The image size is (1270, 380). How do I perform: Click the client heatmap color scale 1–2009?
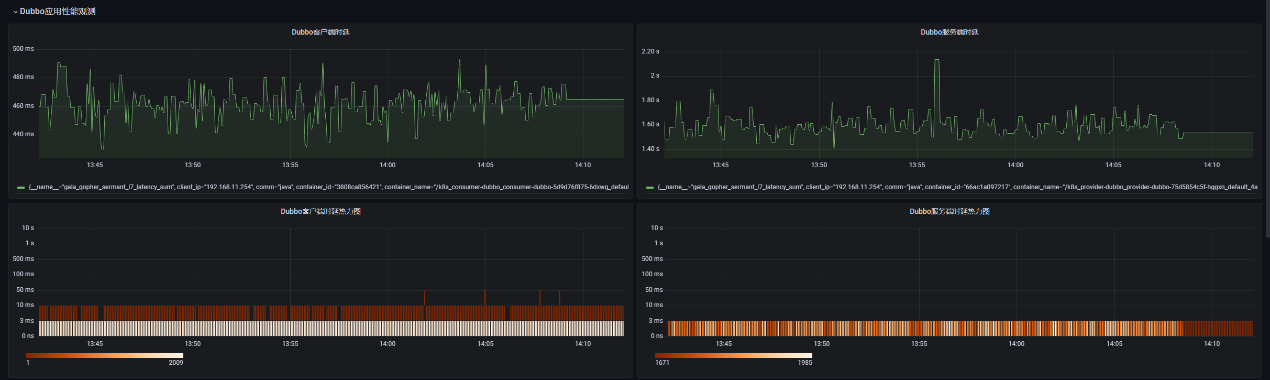click(x=104, y=355)
